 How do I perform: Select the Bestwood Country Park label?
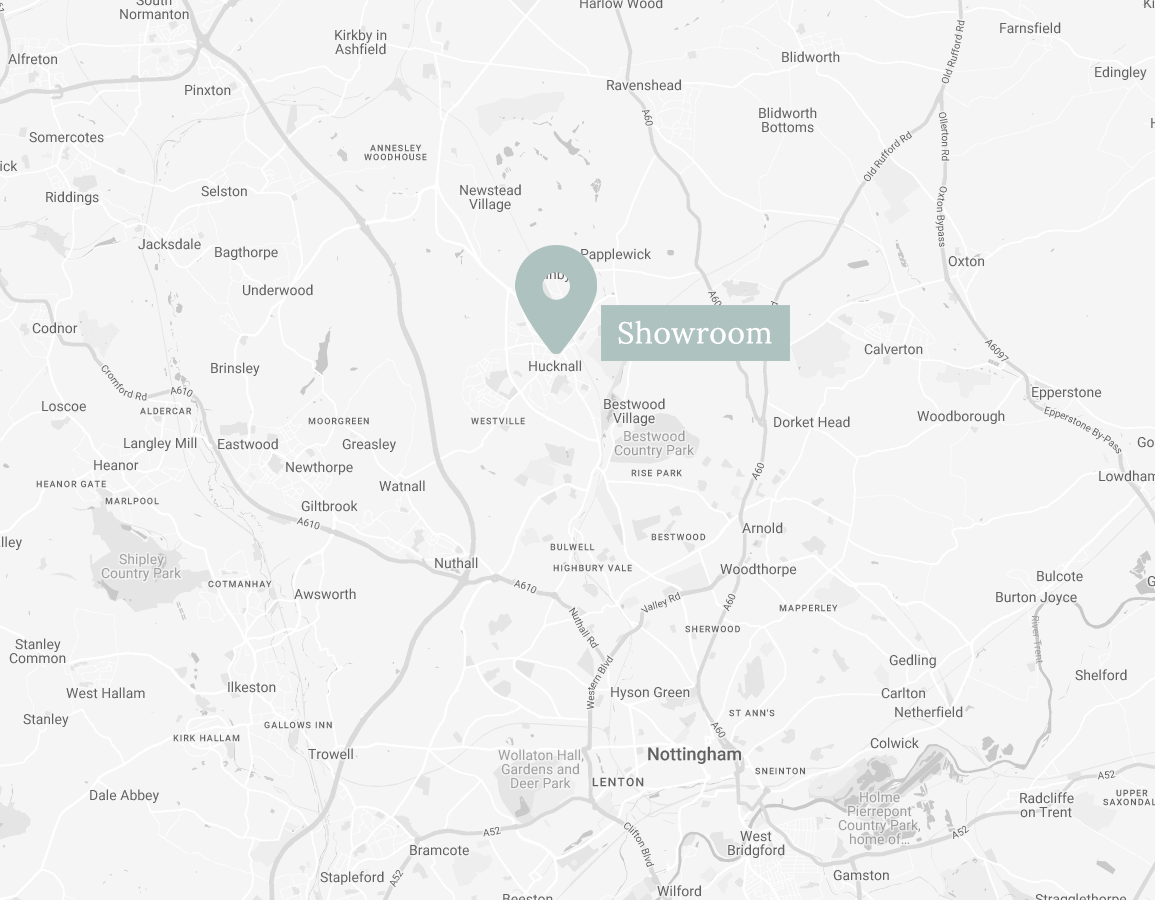(x=654, y=443)
